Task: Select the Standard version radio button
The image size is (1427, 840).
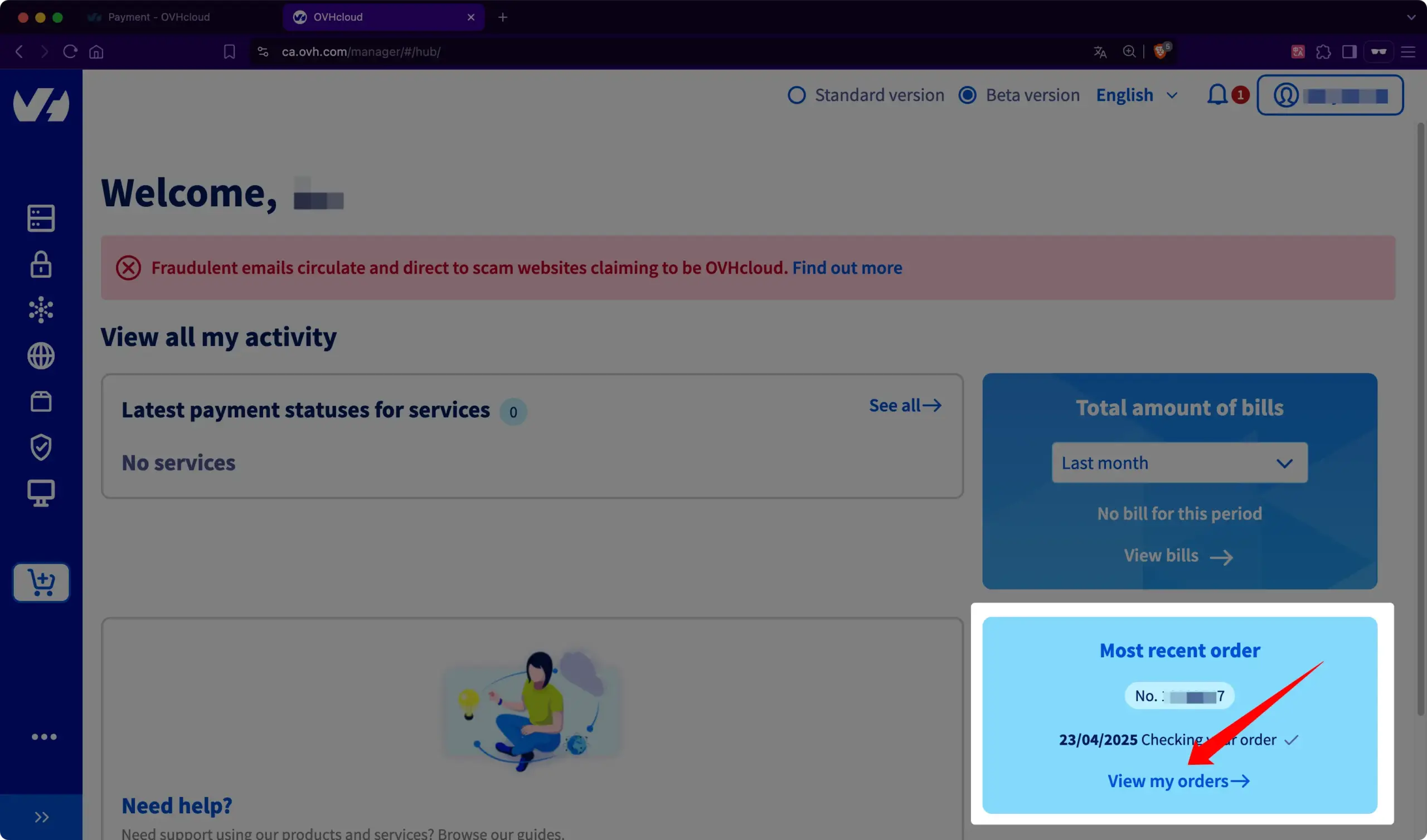Action: click(x=797, y=95)
